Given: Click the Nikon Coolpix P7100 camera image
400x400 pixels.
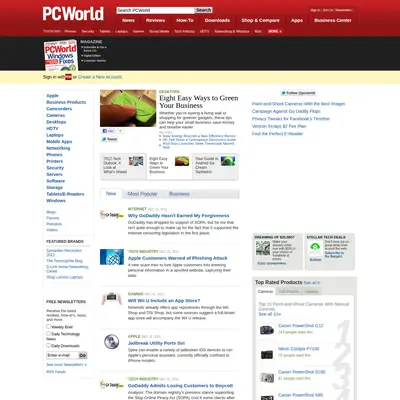Looking at the screenshot, I should tap(267, 354).
